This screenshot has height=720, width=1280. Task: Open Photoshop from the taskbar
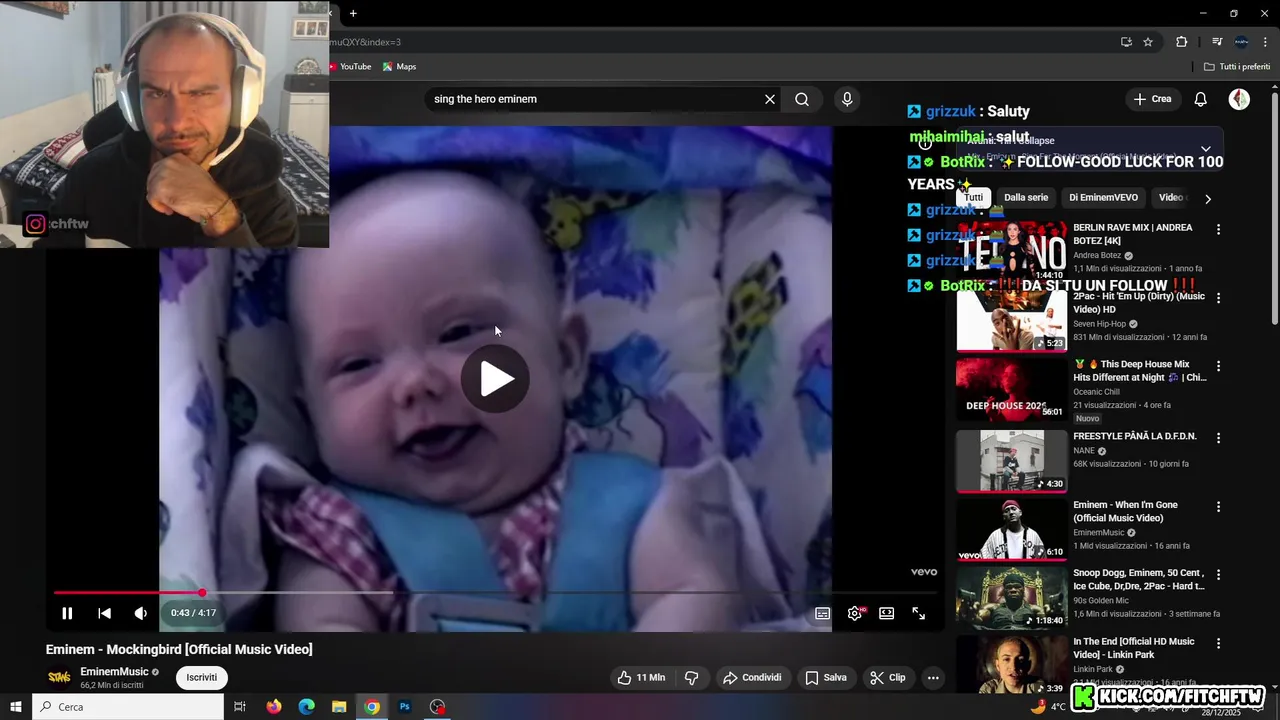coord(405,707)
